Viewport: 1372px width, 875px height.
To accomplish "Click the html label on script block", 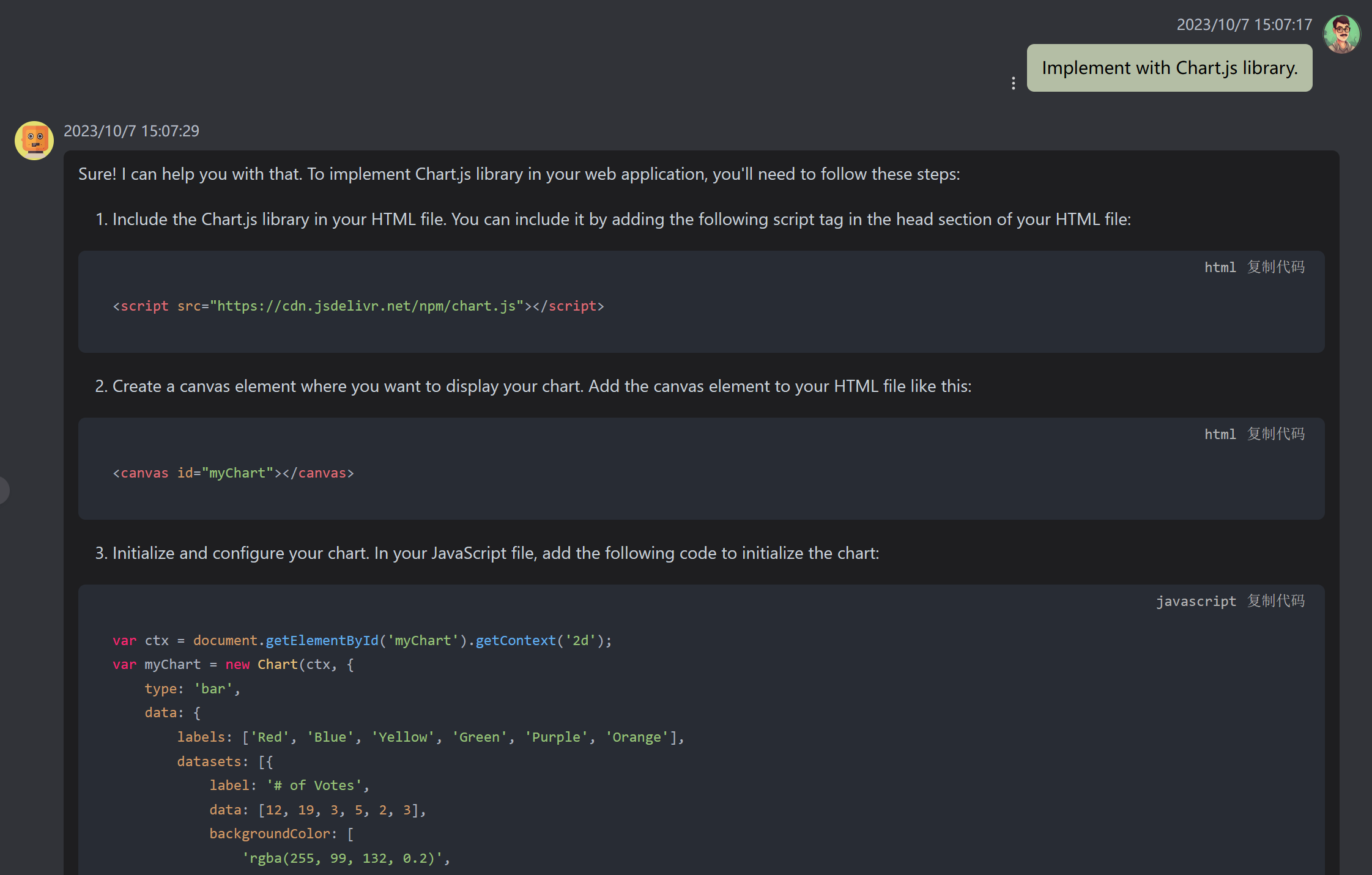I will (x=1220, y=267).
